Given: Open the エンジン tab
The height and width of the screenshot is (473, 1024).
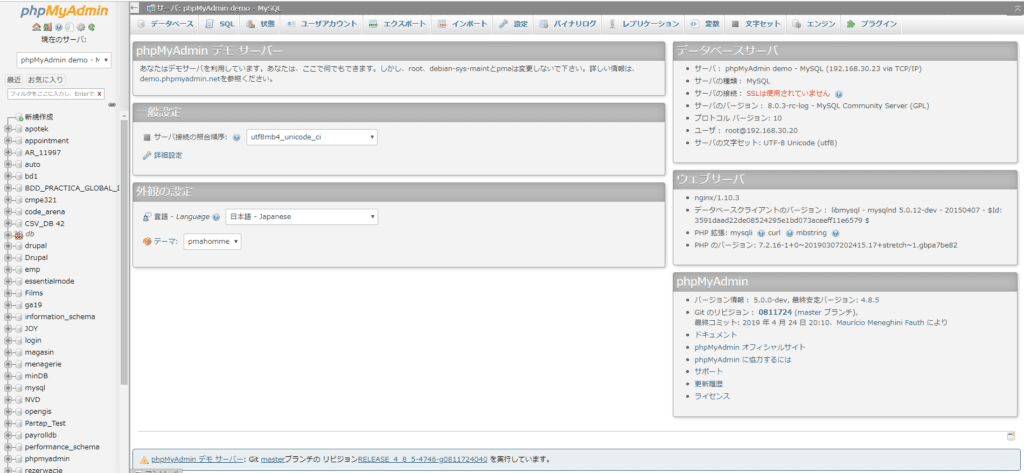Looking at the screenshot, I should [814, 24].
